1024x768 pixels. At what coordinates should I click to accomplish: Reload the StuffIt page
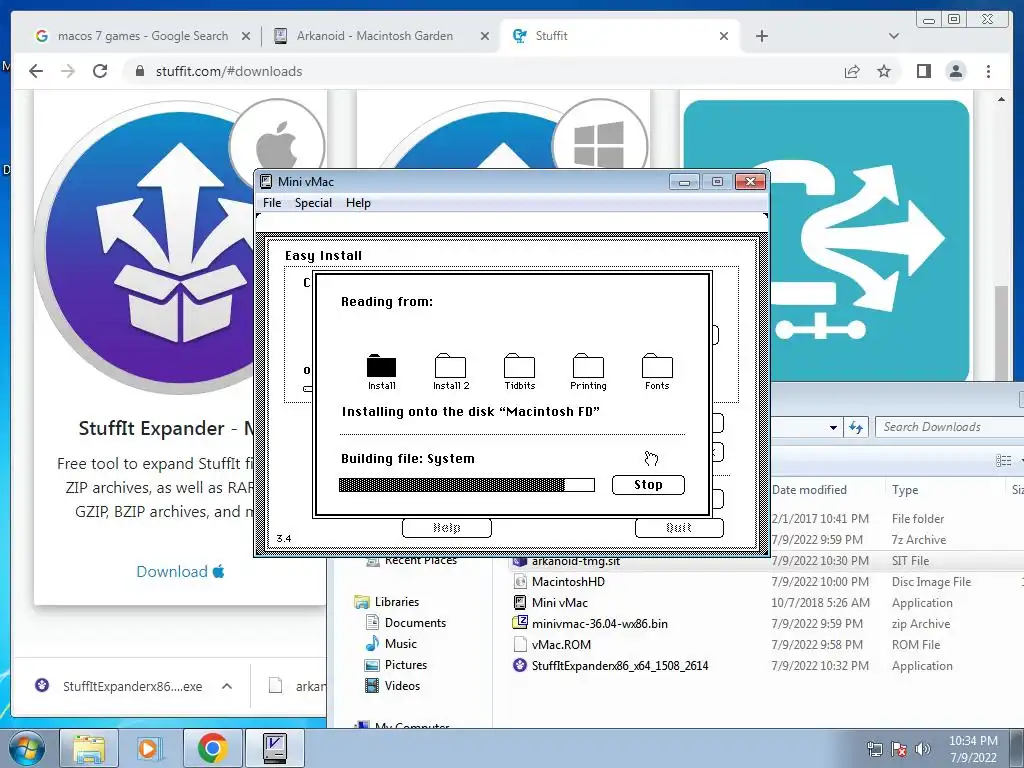click(100, 71)
